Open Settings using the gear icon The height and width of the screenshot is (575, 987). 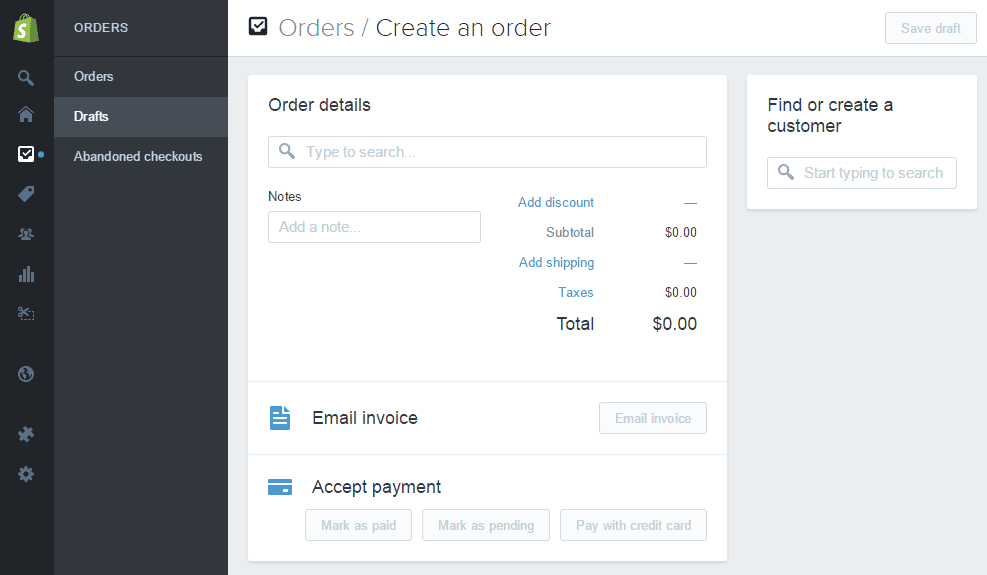click(x=26, y=474)
